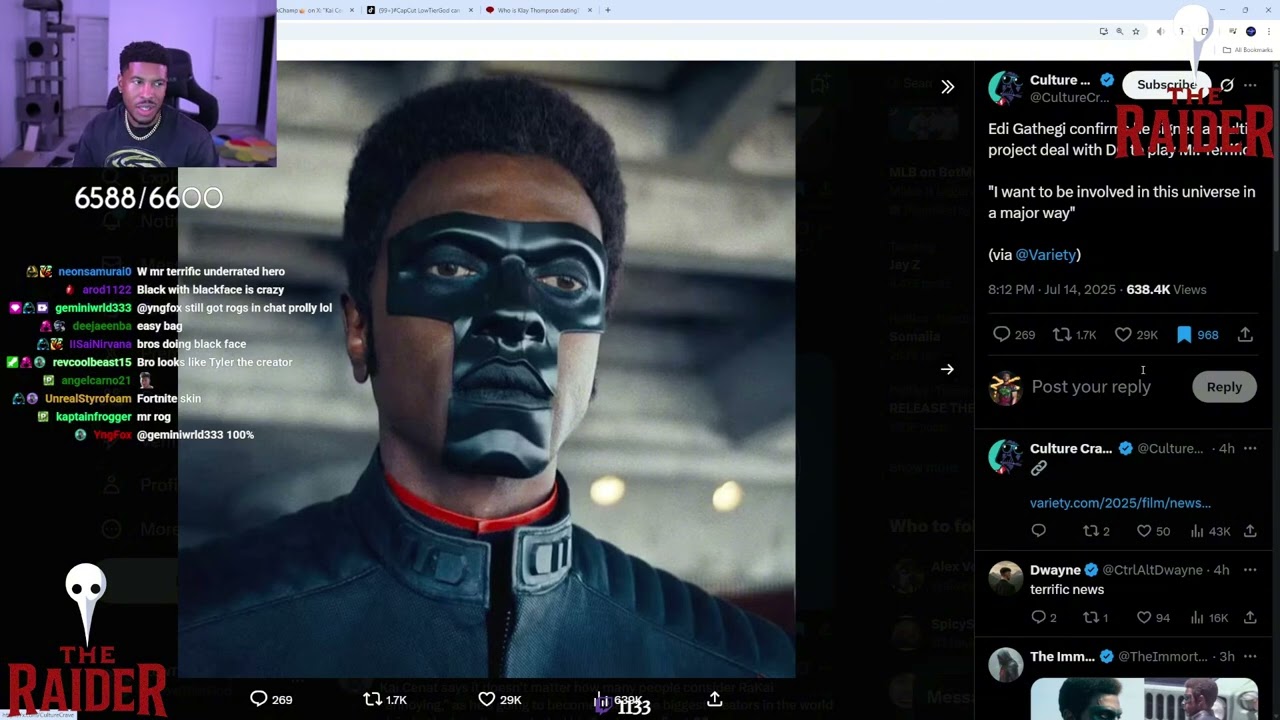Open more options on The Immortal's reply
The height and width of the screenshot is (720, 1280).
tap(1250, 657)
